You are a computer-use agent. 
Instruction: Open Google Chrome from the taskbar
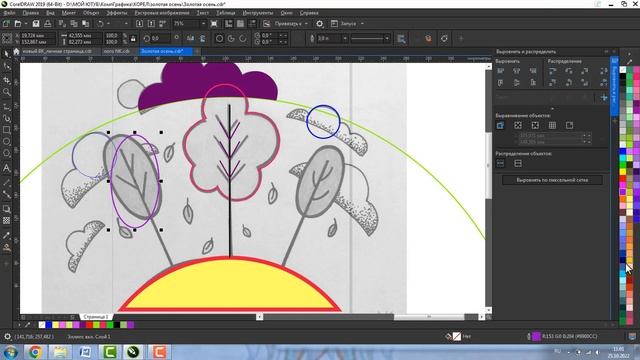pyautogui.click(x=36, y=351)
